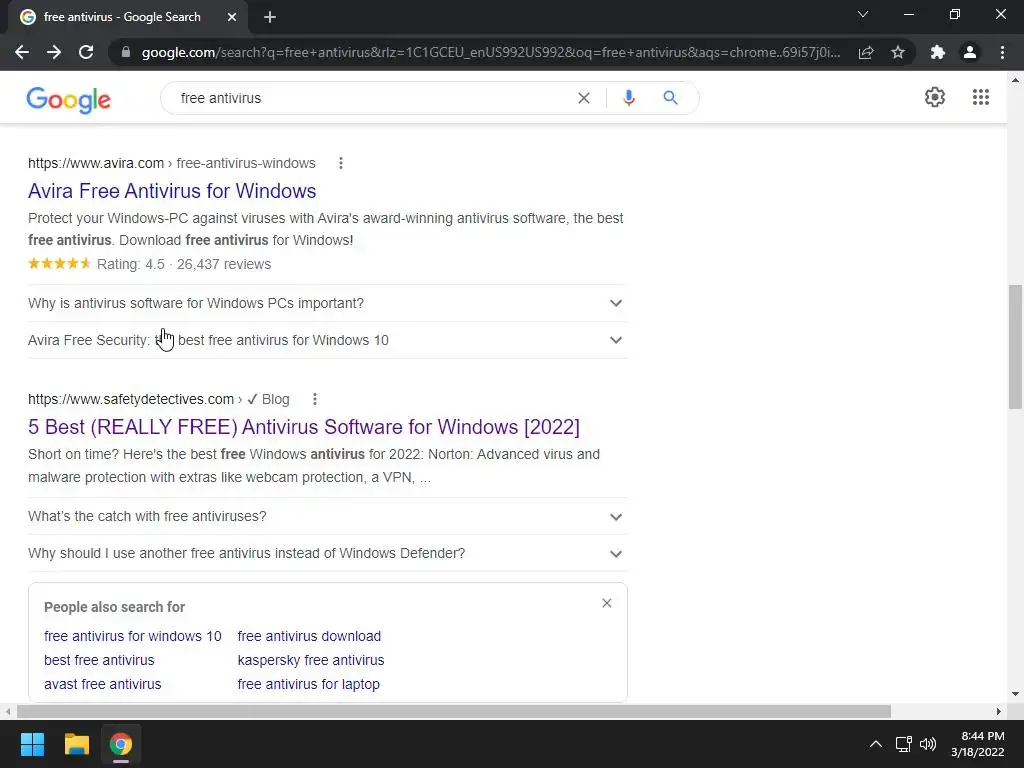This screenshot has width=1024, height=768.
Task: Open network settings in system tray
Action: tap(904, 744)
